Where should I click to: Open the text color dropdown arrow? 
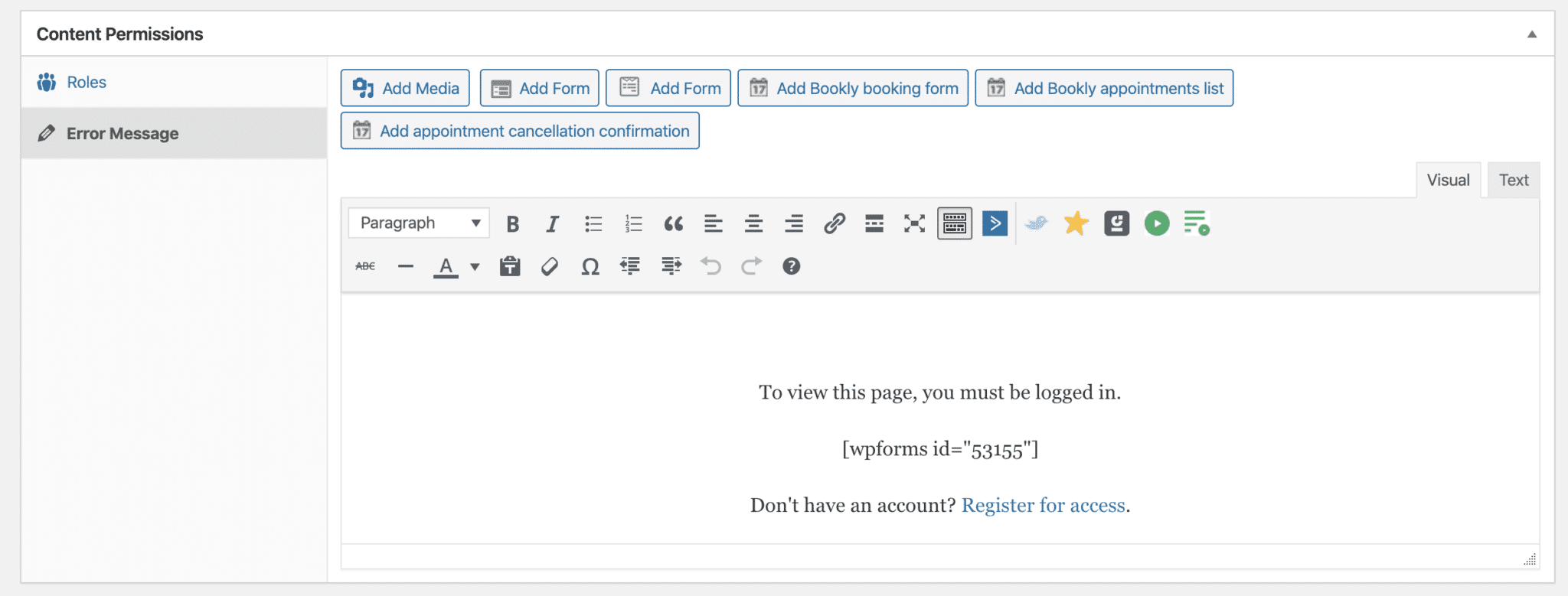tap(475, 266)
